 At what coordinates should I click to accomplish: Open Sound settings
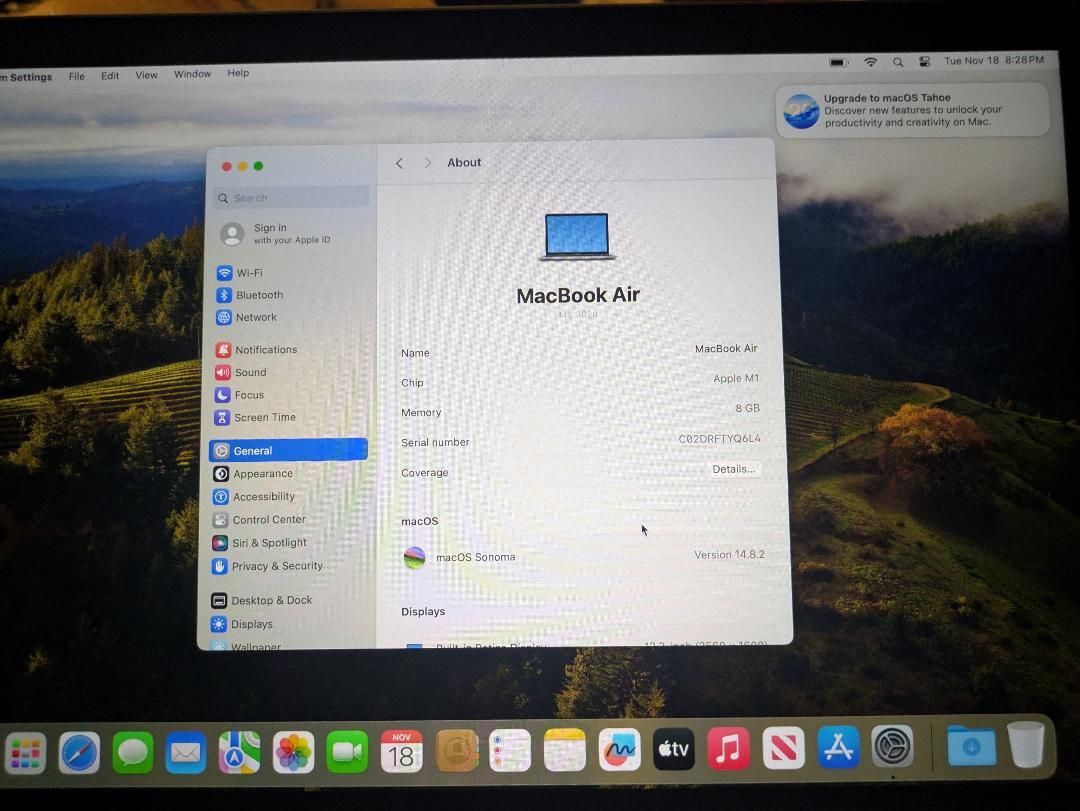250,372
